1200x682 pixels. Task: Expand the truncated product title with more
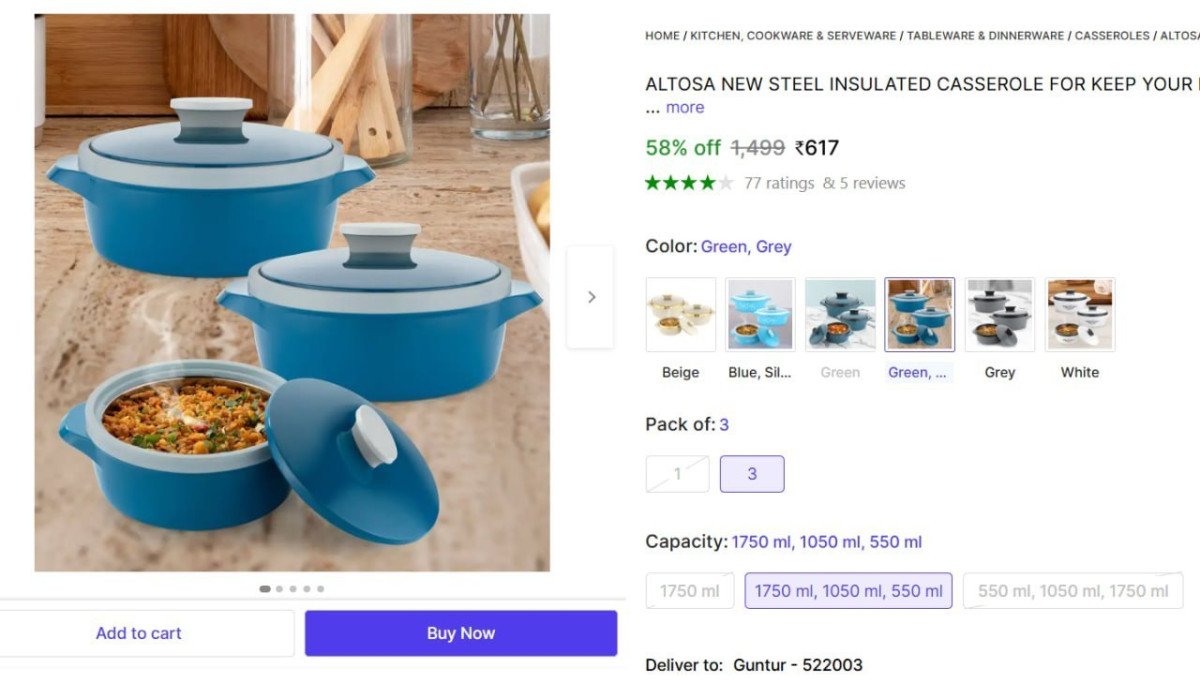tap(686, 107)
